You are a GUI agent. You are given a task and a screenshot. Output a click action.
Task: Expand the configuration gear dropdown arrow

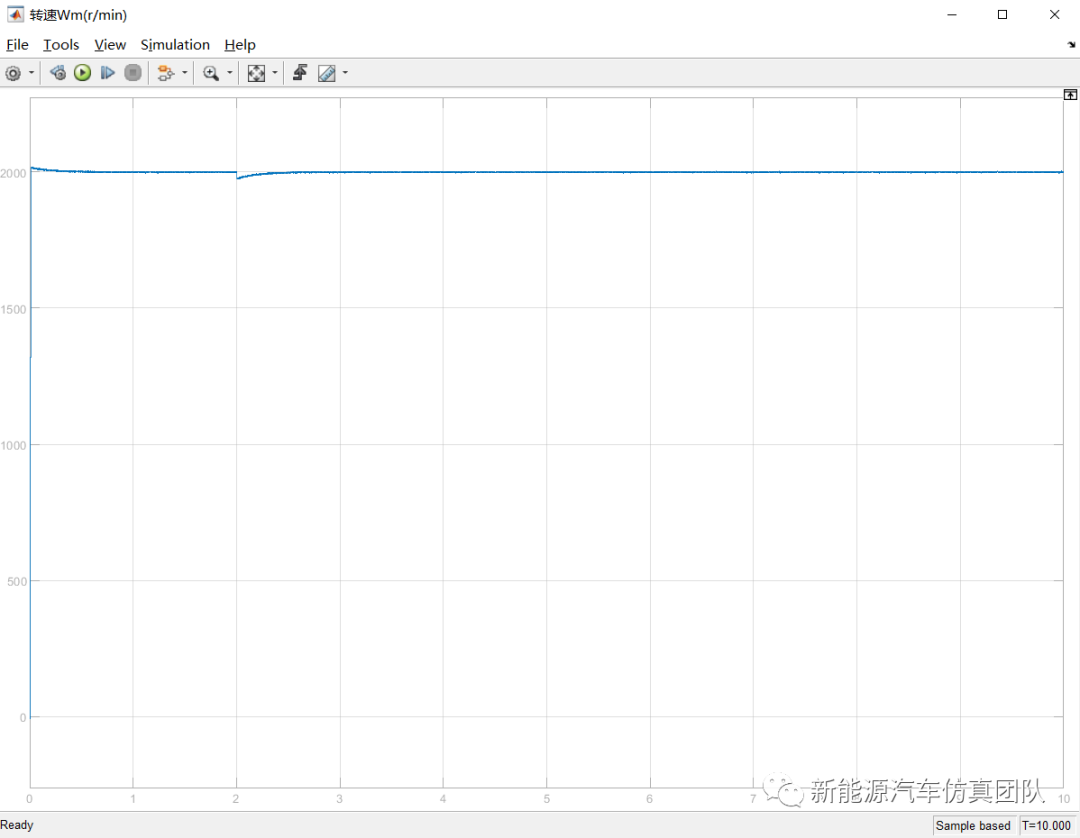(31, 73)
